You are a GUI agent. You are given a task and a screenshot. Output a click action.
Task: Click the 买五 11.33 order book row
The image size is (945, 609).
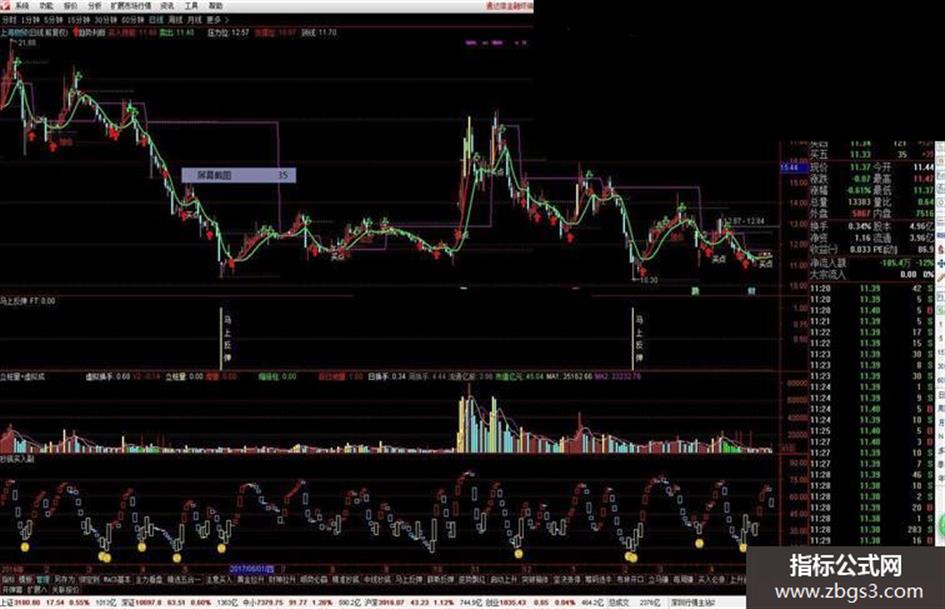(x=871, y=154)
